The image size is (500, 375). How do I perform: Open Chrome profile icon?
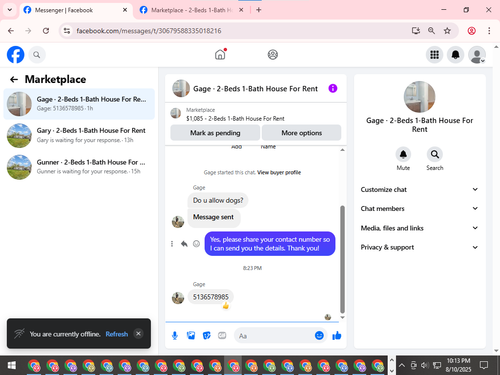471,31
